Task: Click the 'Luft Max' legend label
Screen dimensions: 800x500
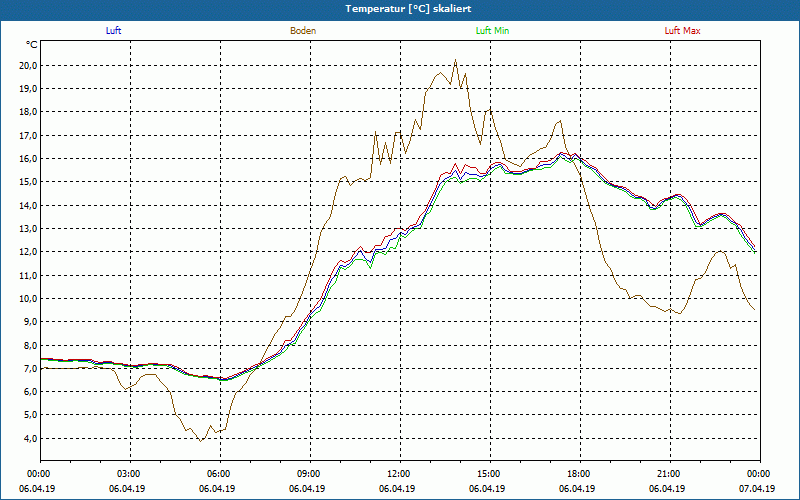Action: coord(682,31)
